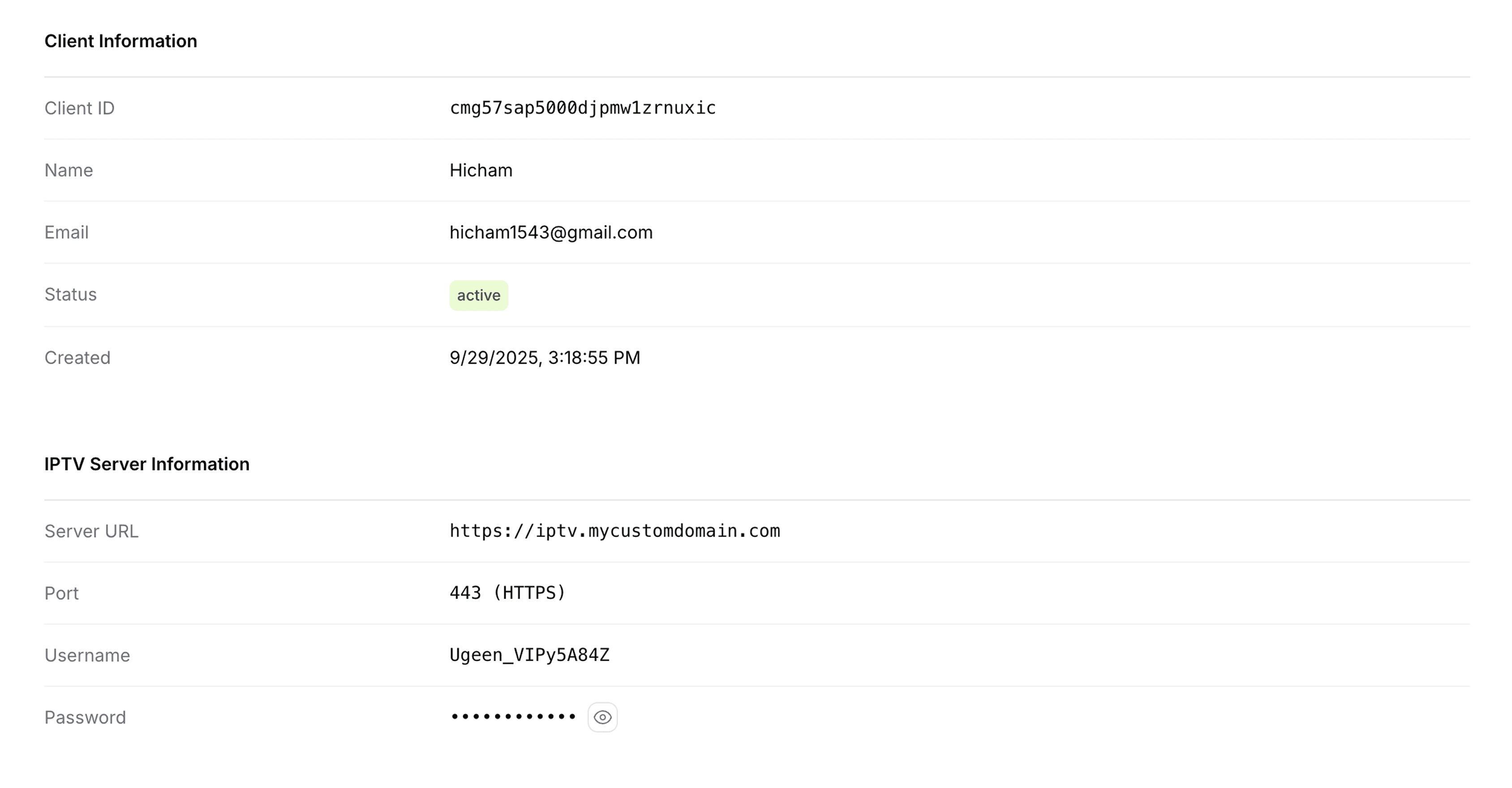Select the port value 443 (HTTPS)
Screen dimensions: 1512x788
click(x=507, y=593)
